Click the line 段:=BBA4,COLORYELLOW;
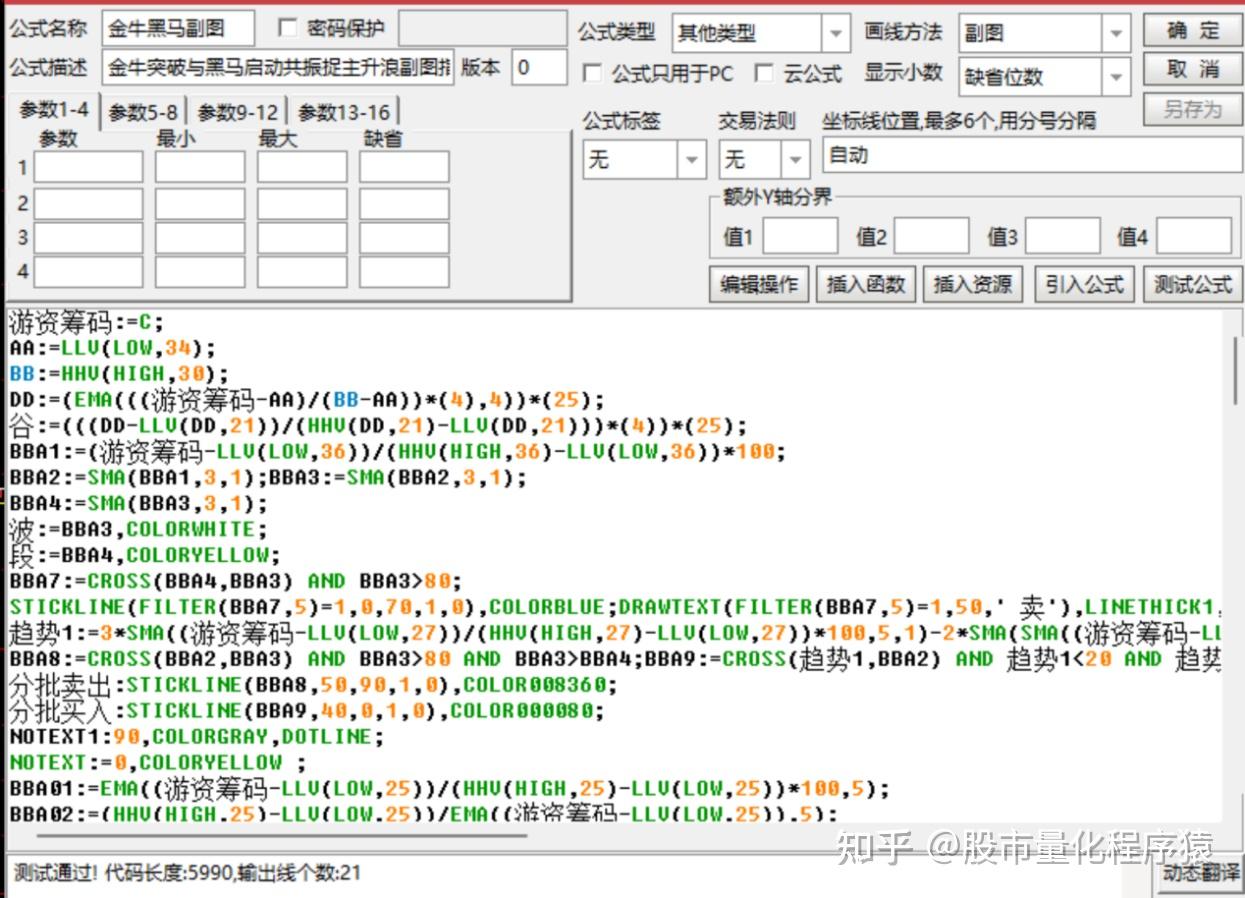The image size is (1245, 898). click(145, 555)
